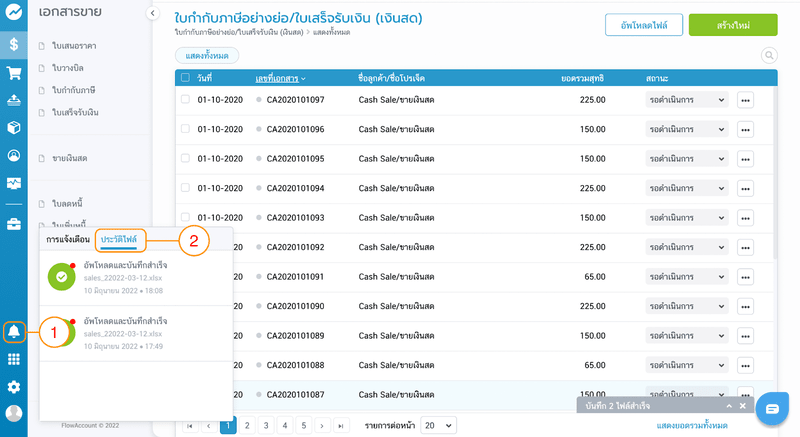The width and height of the screenshot is (800, 437).
Task: Open more options for CA2020101093
Action: [x=745, y=218]
